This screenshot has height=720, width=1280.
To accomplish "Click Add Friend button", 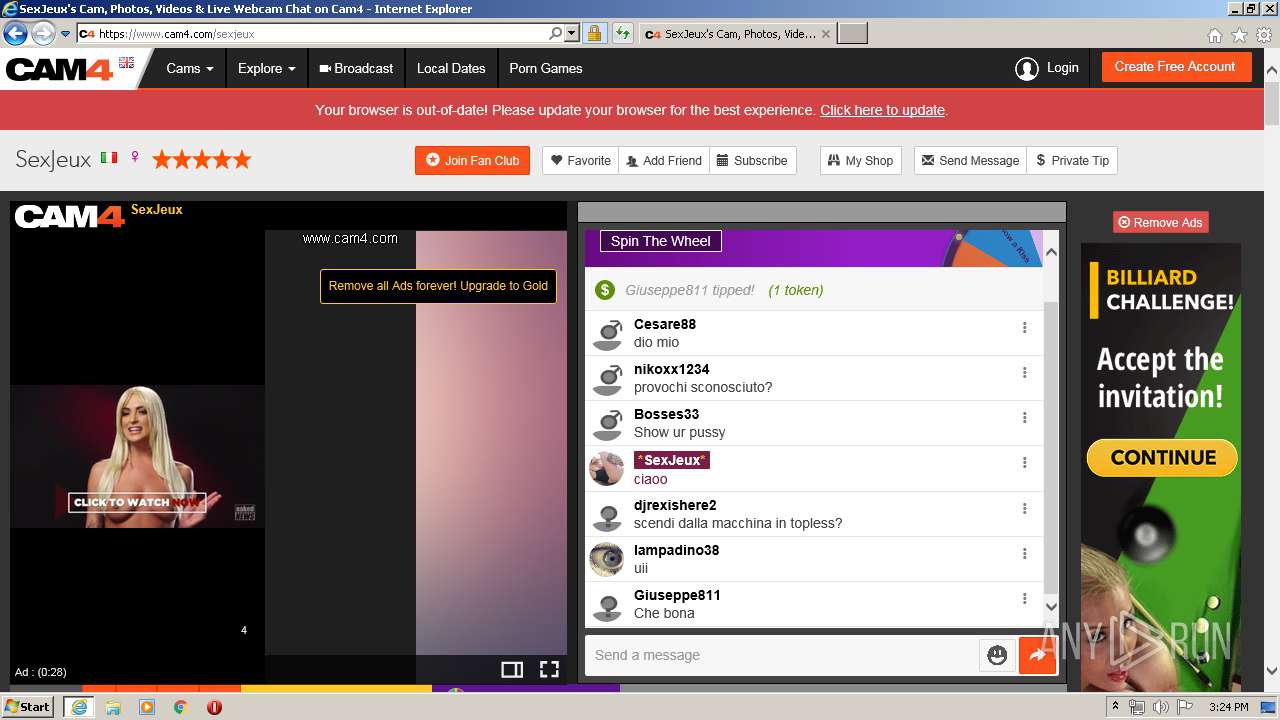I will click(x=664, y=160).
